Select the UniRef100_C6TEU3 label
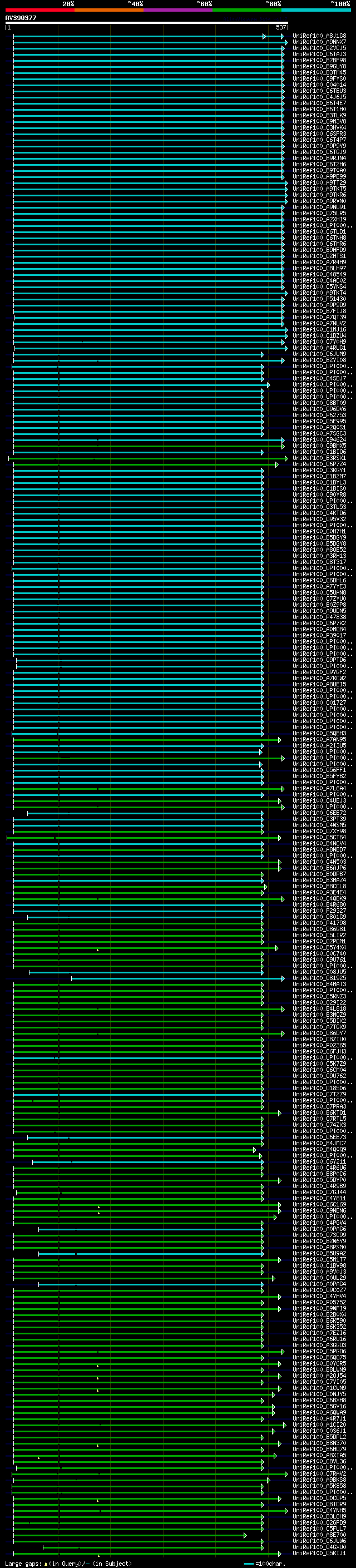The width and height of the screenshot is (356, 1568). (x=319, y=91)
